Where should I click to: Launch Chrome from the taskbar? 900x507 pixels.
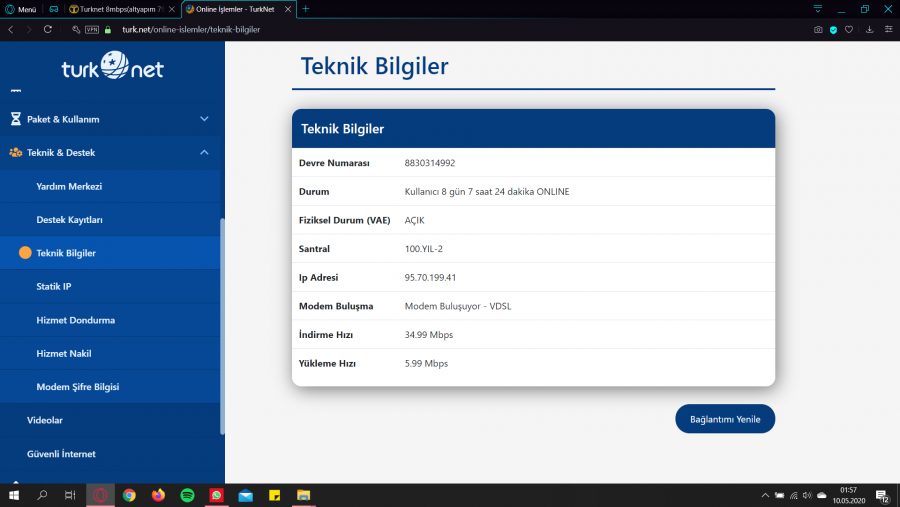[129, 495]
